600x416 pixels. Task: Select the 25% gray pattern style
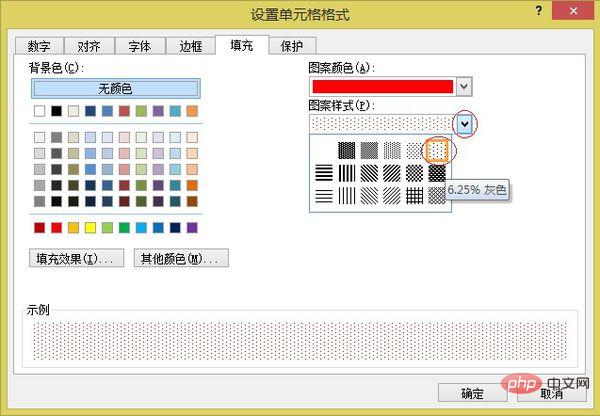tap(392, 150)
